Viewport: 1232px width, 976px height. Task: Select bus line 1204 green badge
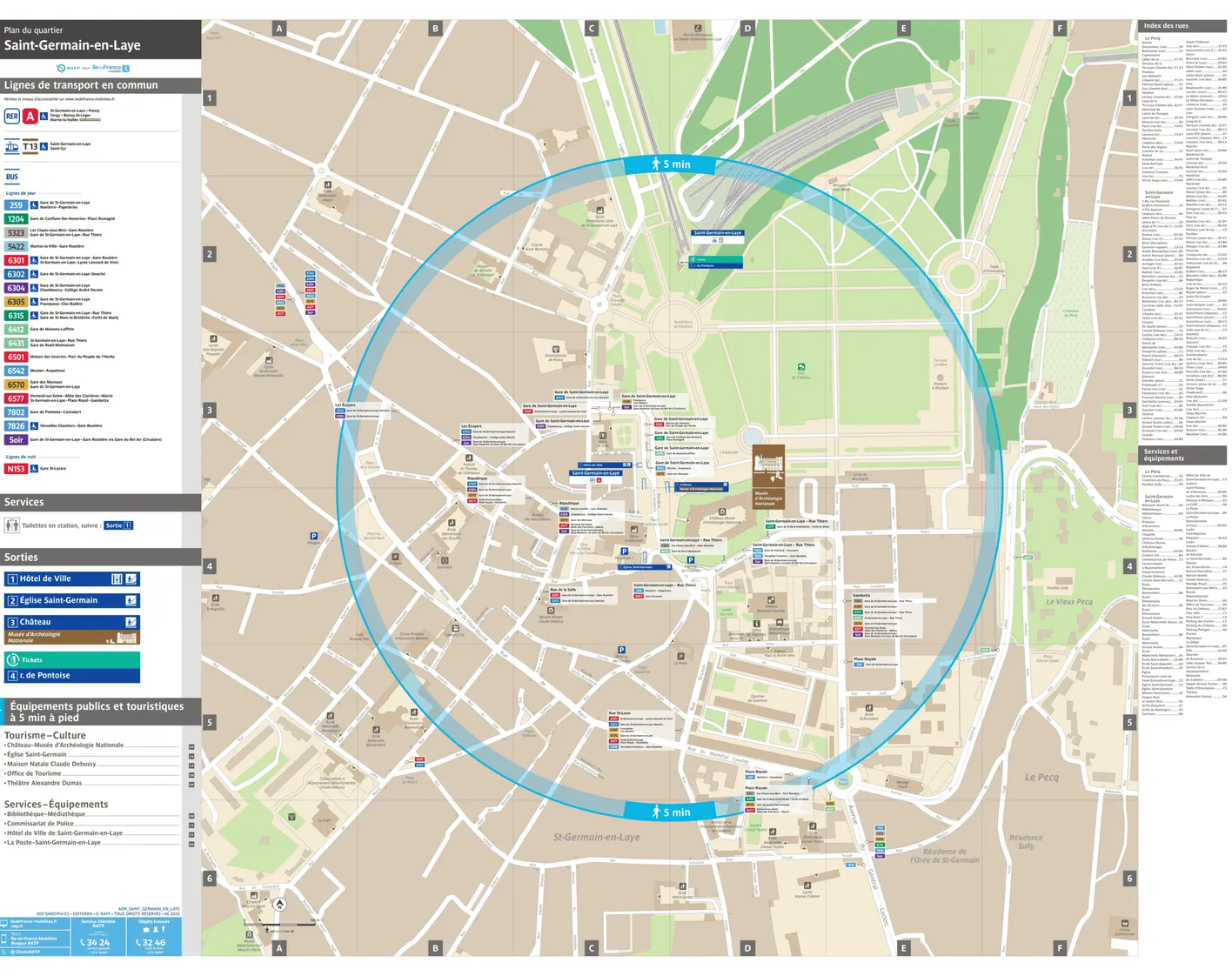[x=17, y=219]
